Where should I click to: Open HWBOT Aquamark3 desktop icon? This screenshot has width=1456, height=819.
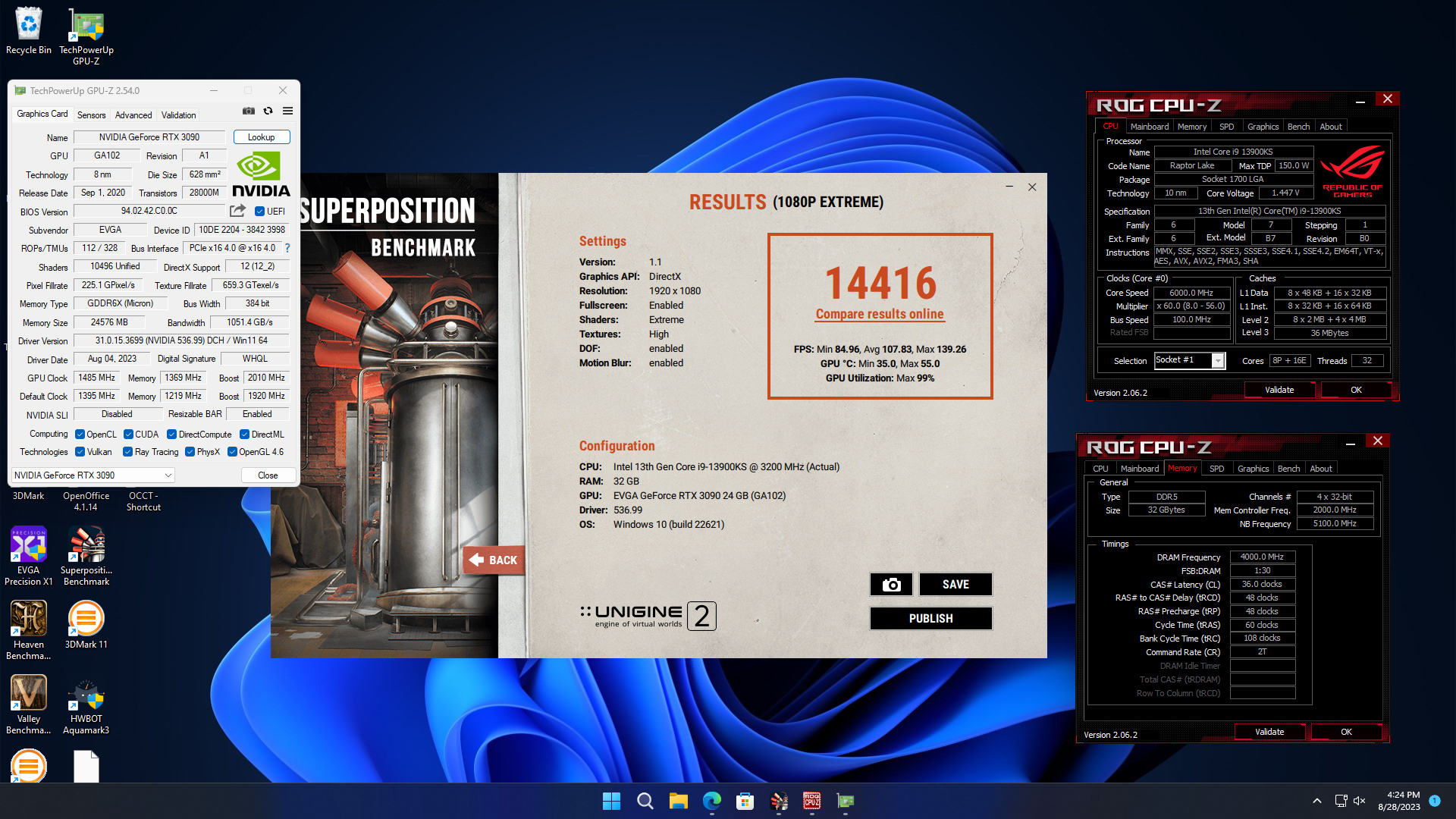tap(86, 707)
